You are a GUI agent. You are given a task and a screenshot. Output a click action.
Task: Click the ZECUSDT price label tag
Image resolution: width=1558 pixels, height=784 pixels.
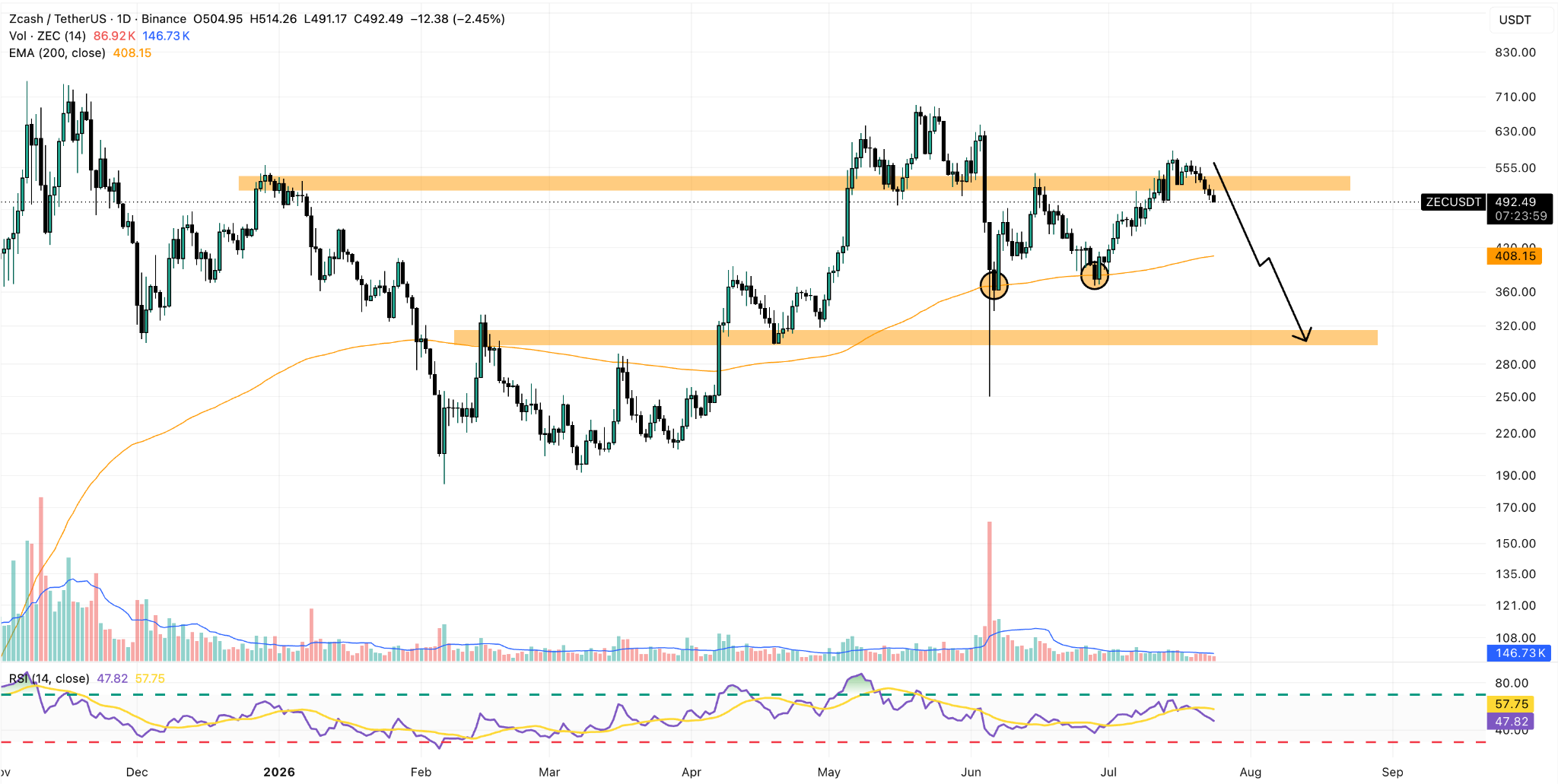pos(1453,202)
